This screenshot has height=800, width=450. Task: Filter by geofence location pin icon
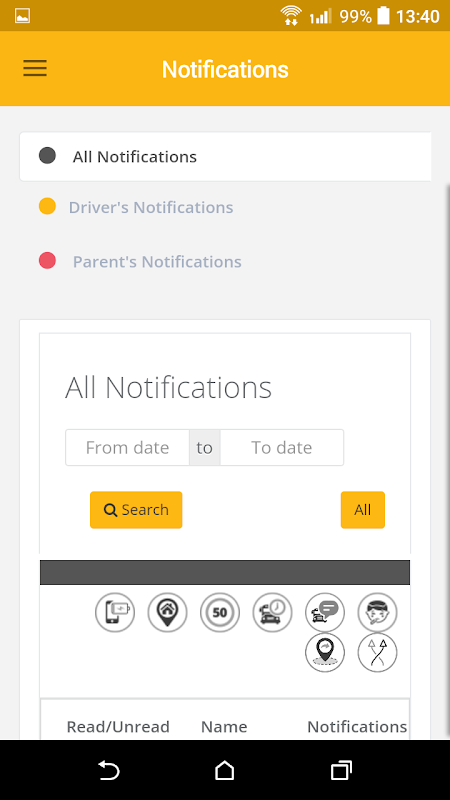[325, 653]
